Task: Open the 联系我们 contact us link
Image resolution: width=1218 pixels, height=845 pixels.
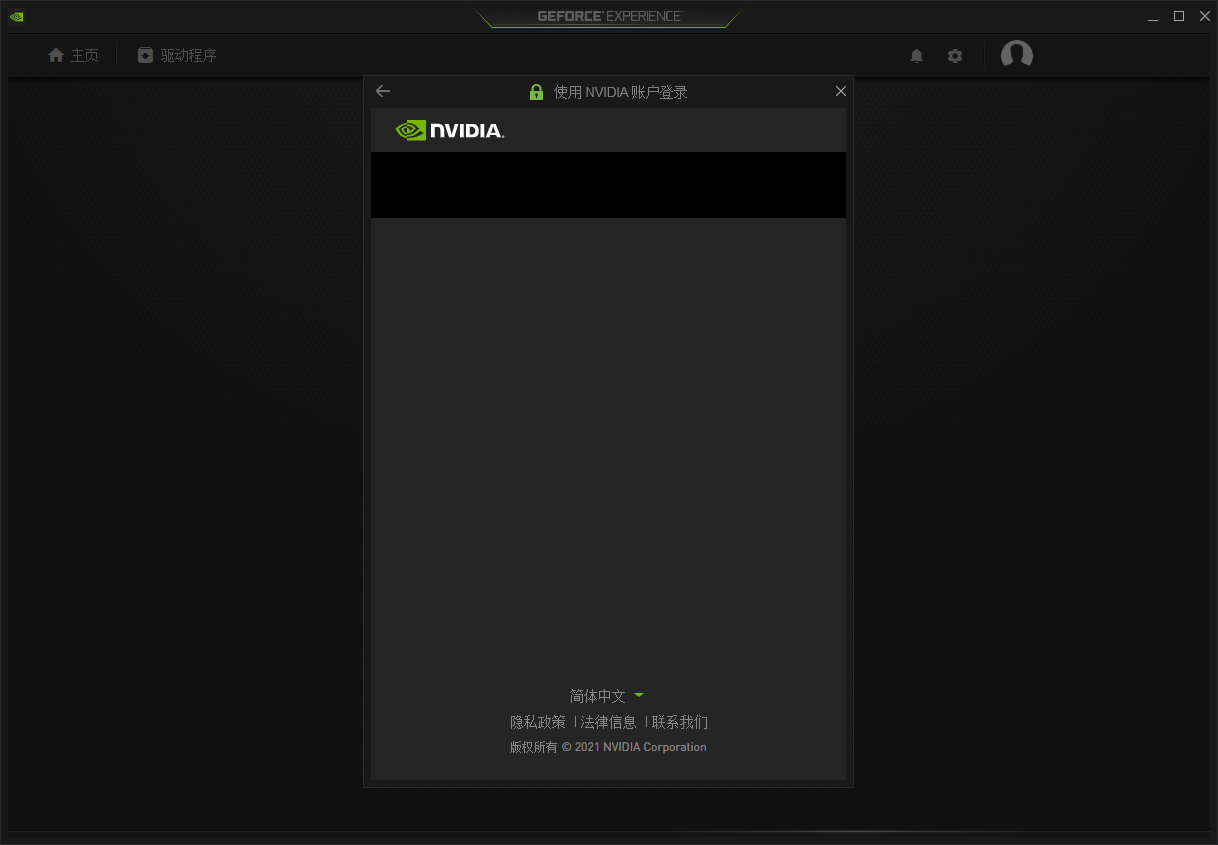Action: (680, 722)
